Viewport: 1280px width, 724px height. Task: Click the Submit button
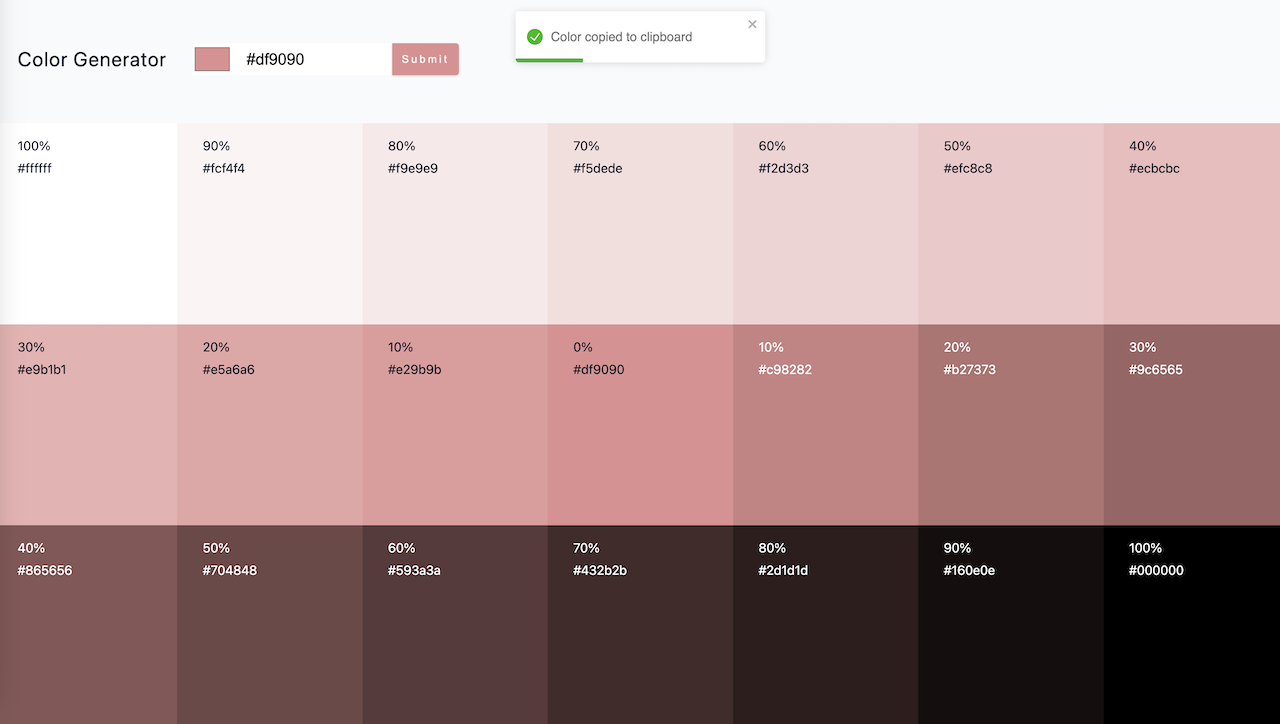click(x=425, y=59)
